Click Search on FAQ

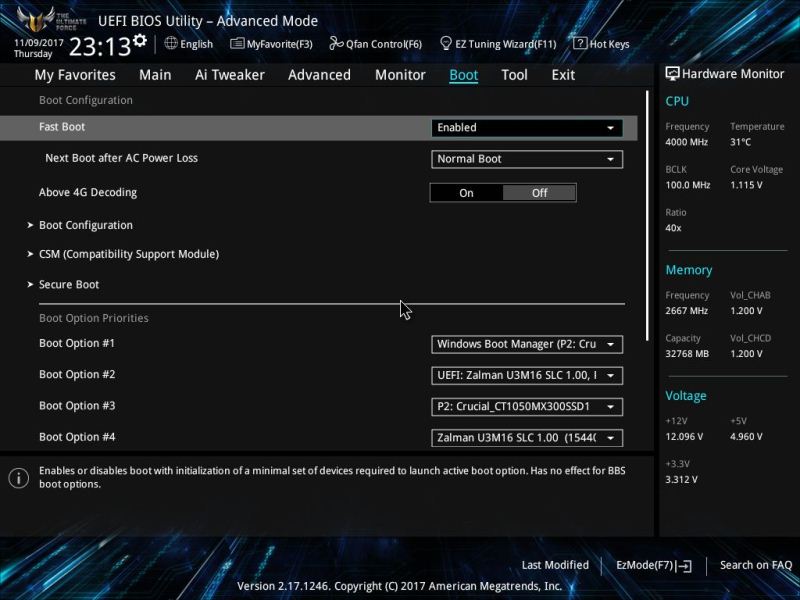pos(756,565)
